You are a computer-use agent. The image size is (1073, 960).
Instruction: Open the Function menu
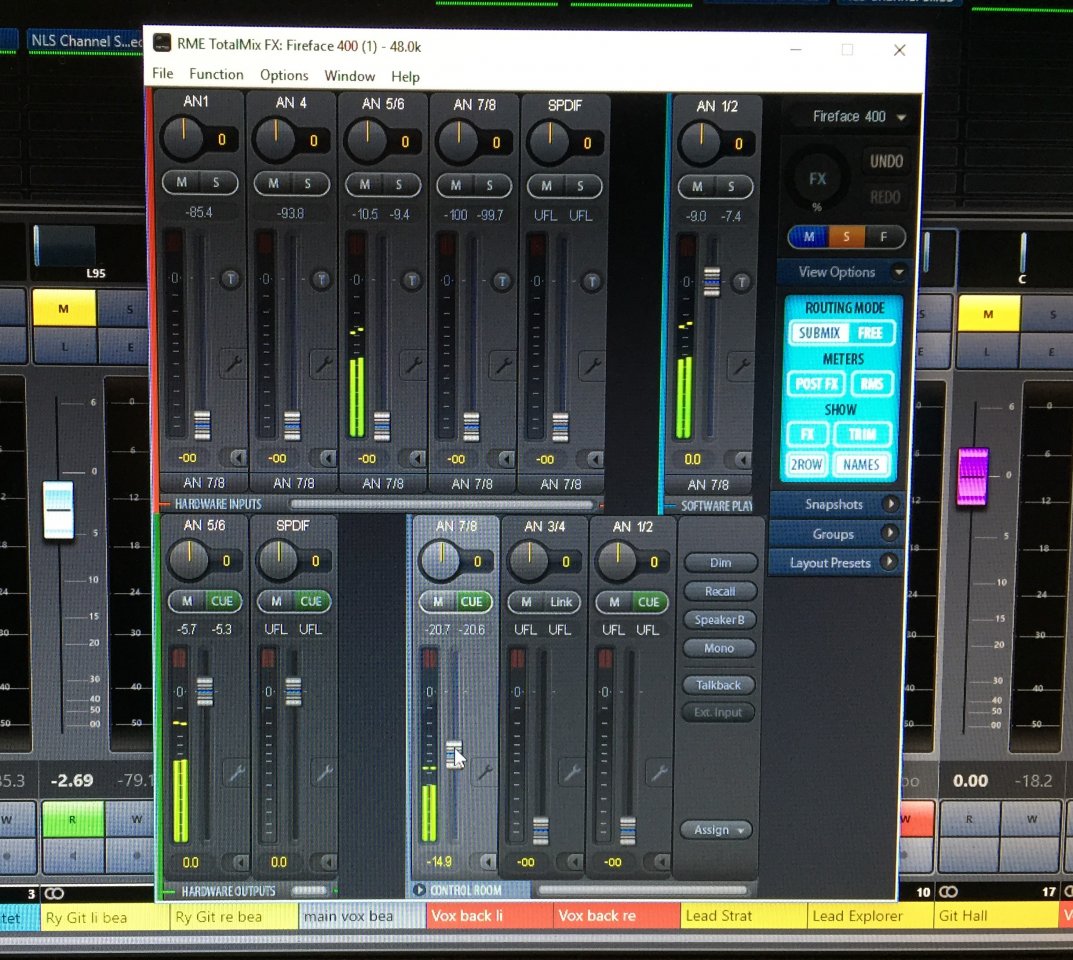point(216,74)
